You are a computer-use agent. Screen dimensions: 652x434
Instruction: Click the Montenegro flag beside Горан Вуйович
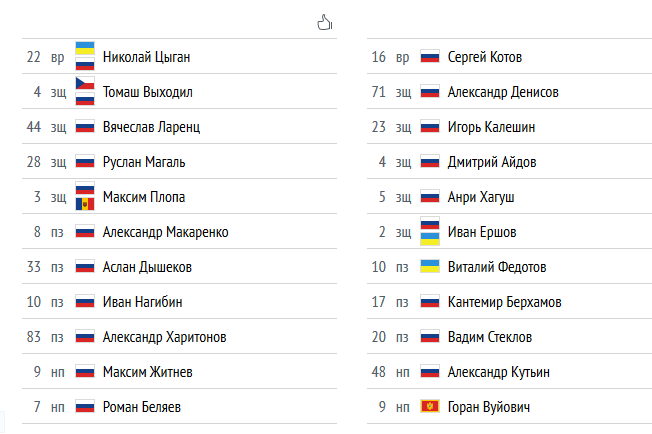430,407
